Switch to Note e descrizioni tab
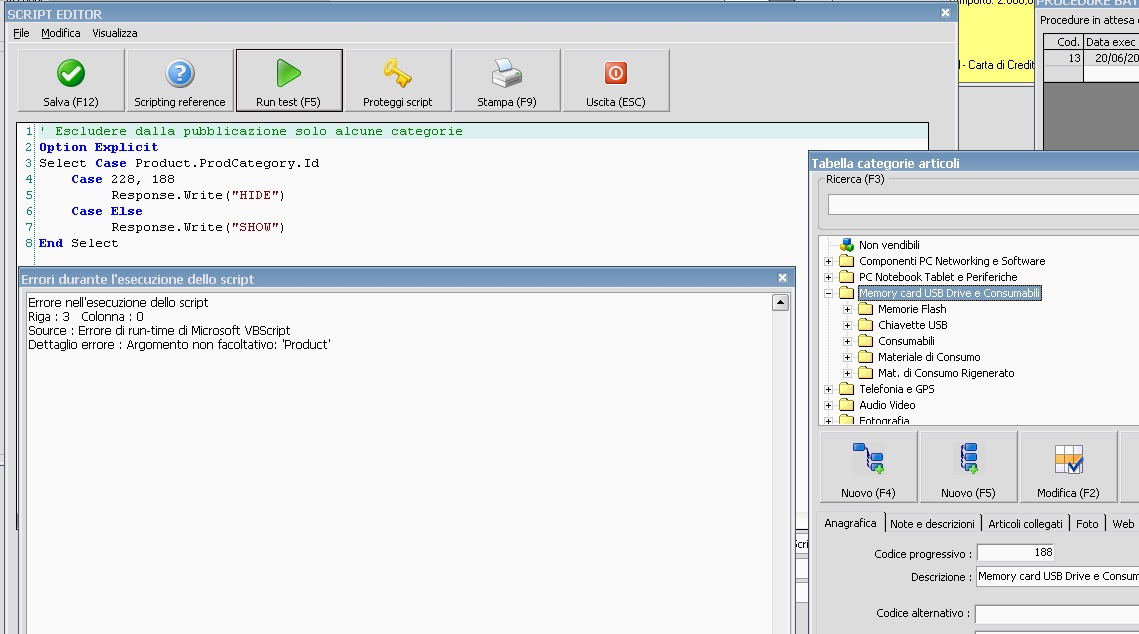This screenshot has height=634, width=1139. pos(933,524)
